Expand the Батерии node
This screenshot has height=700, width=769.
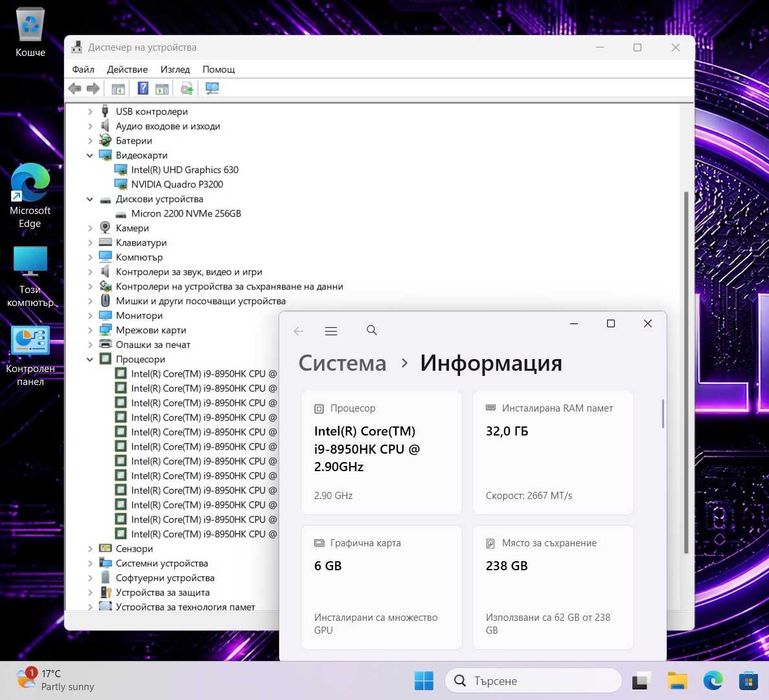tap(90, 141)
